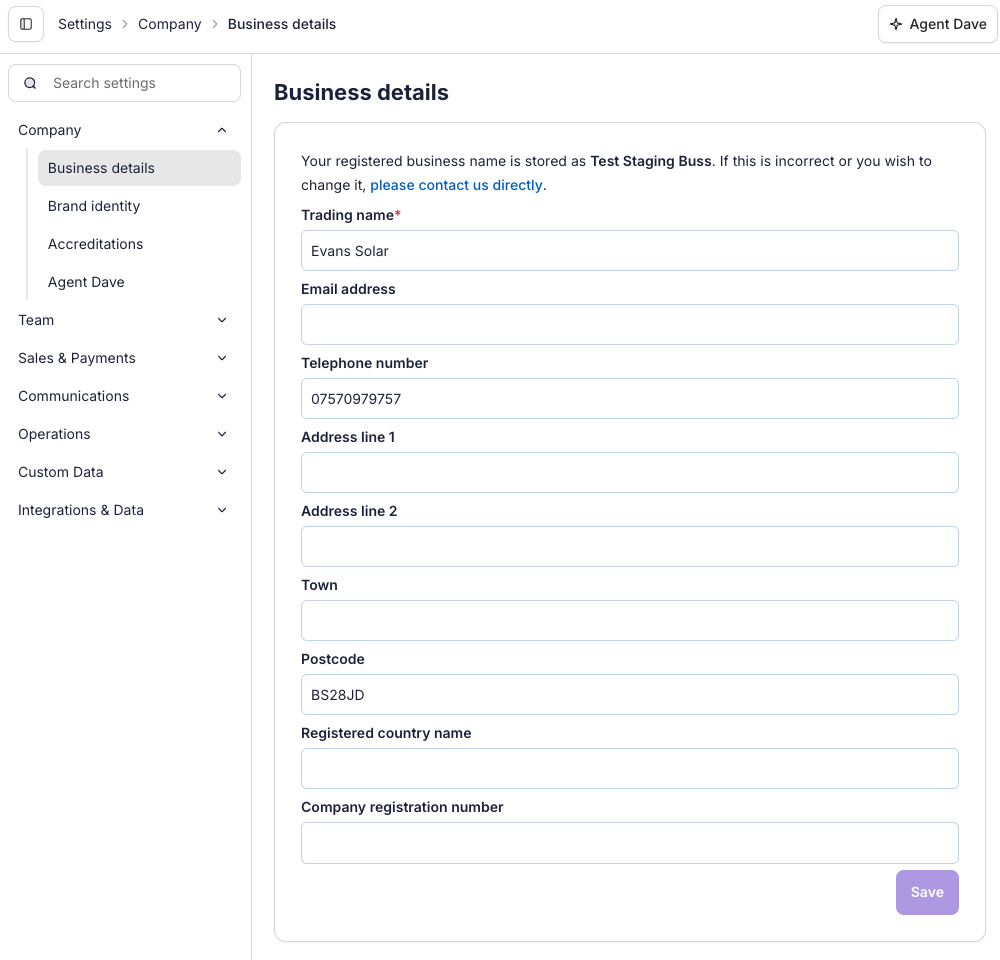The height and width of the screenshot is (960, 1000).
Task: Click the 'Test Staging Buss' business name text
Action: [x=651, y=161]
